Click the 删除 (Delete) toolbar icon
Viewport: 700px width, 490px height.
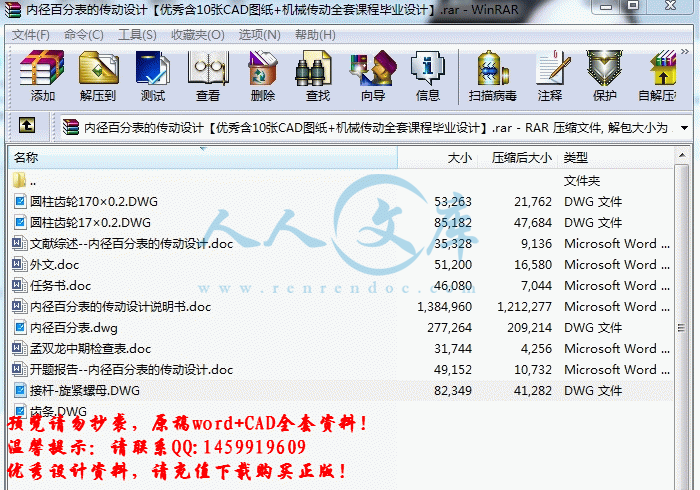[262, 68]
